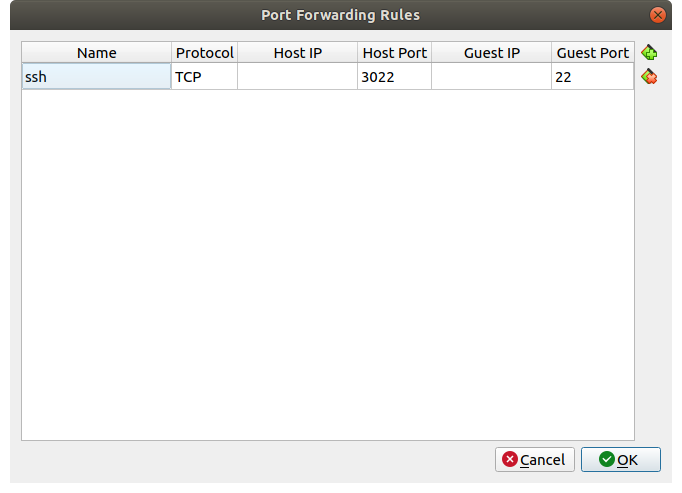Viewport: 682px width, 493px height.
Task: Select the 'ssh' name cell
Action: coord(97,77)
